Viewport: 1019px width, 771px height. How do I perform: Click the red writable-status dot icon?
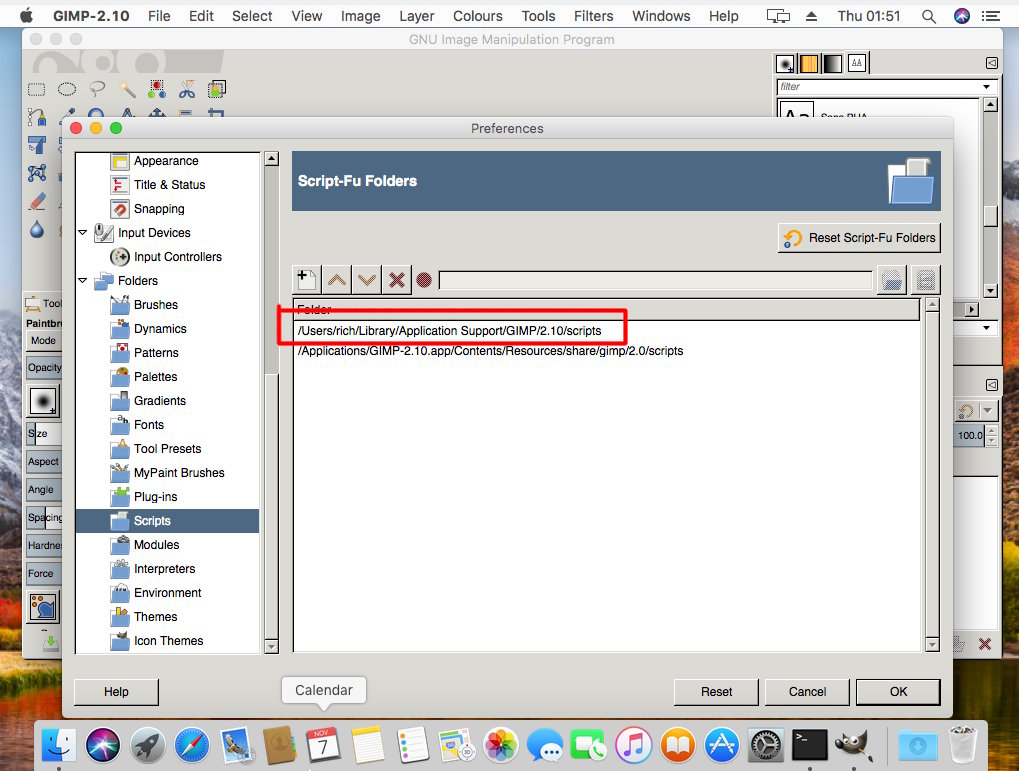(424, 280)
